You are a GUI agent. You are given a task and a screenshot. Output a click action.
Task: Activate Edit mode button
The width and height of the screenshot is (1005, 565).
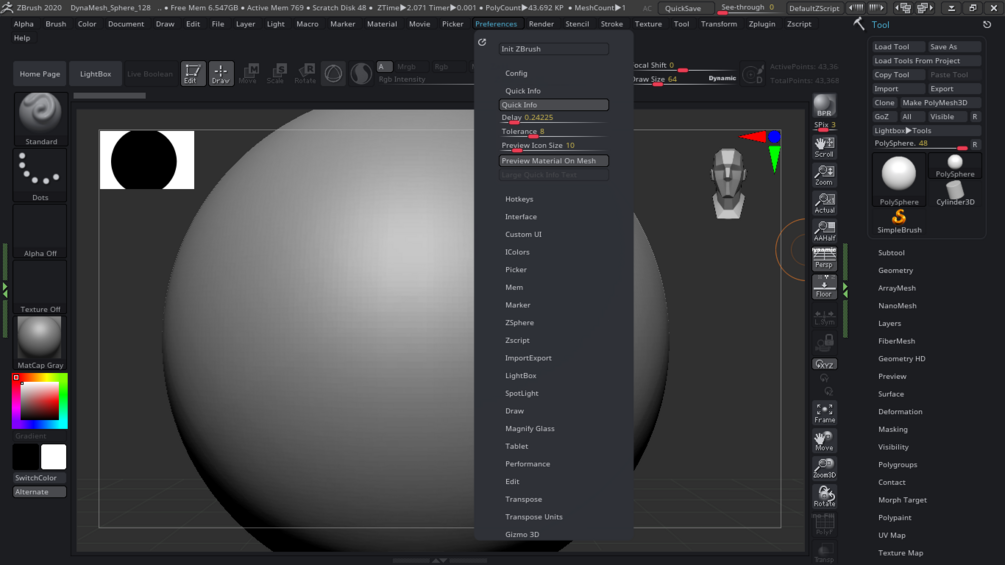(192, 74)
